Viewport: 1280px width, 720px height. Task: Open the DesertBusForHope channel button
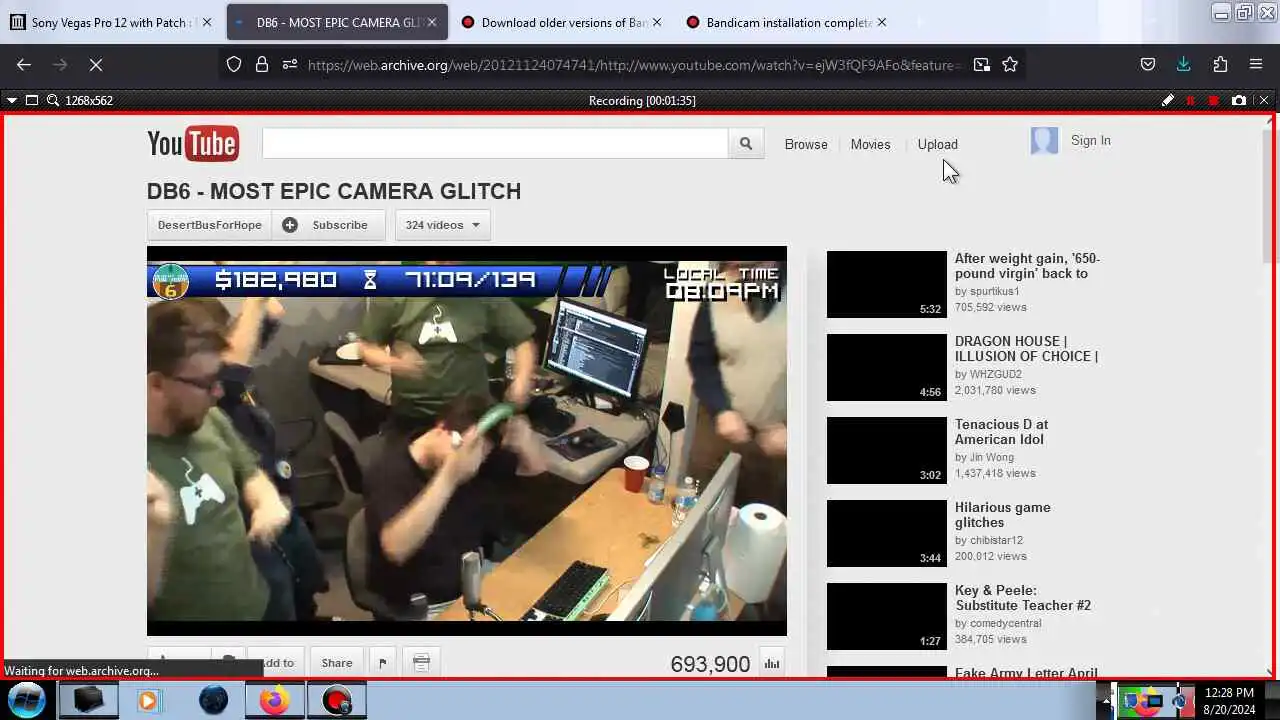tap(210, 225)
